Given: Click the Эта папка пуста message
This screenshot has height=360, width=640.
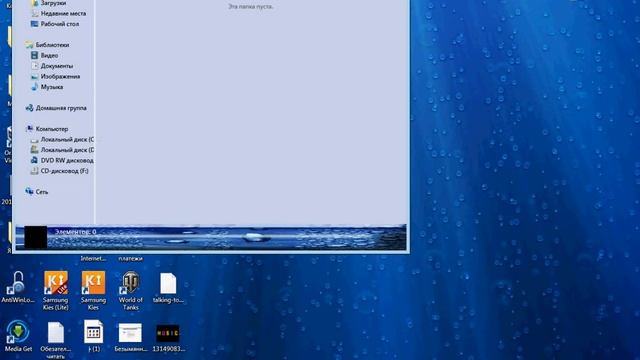Looking at the screenshot, I should [250, 7].
